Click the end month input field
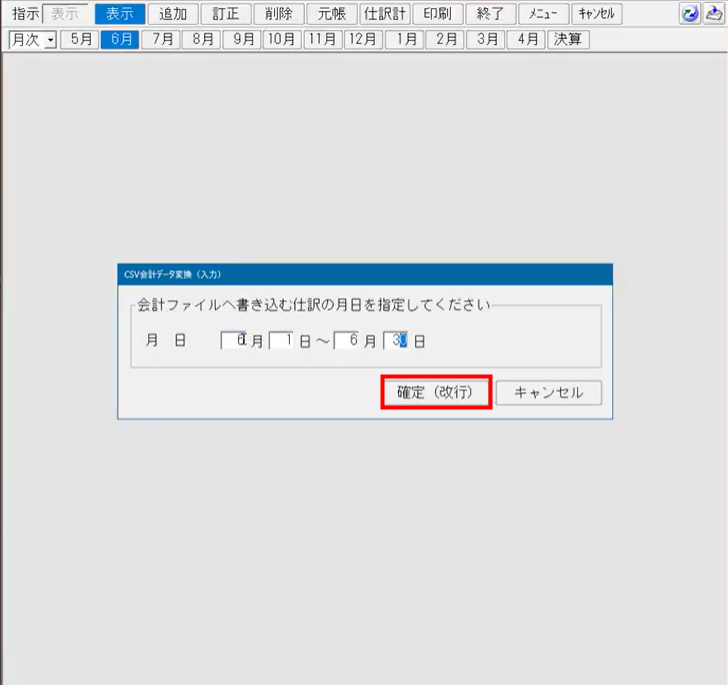 click(x=347, y=340)
